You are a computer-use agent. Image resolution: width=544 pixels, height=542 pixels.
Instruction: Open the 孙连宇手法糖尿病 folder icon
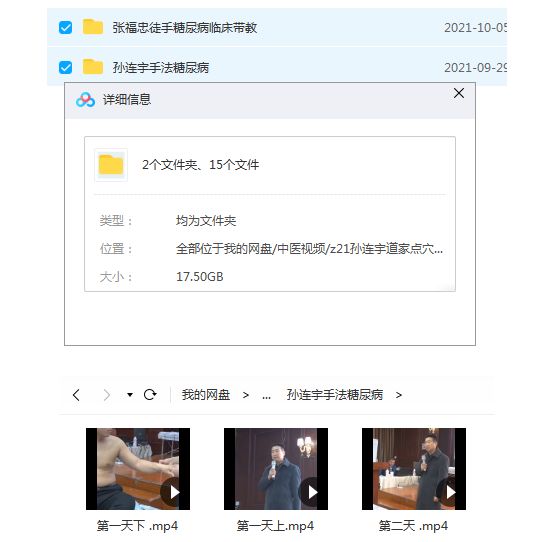click(93, 67)
